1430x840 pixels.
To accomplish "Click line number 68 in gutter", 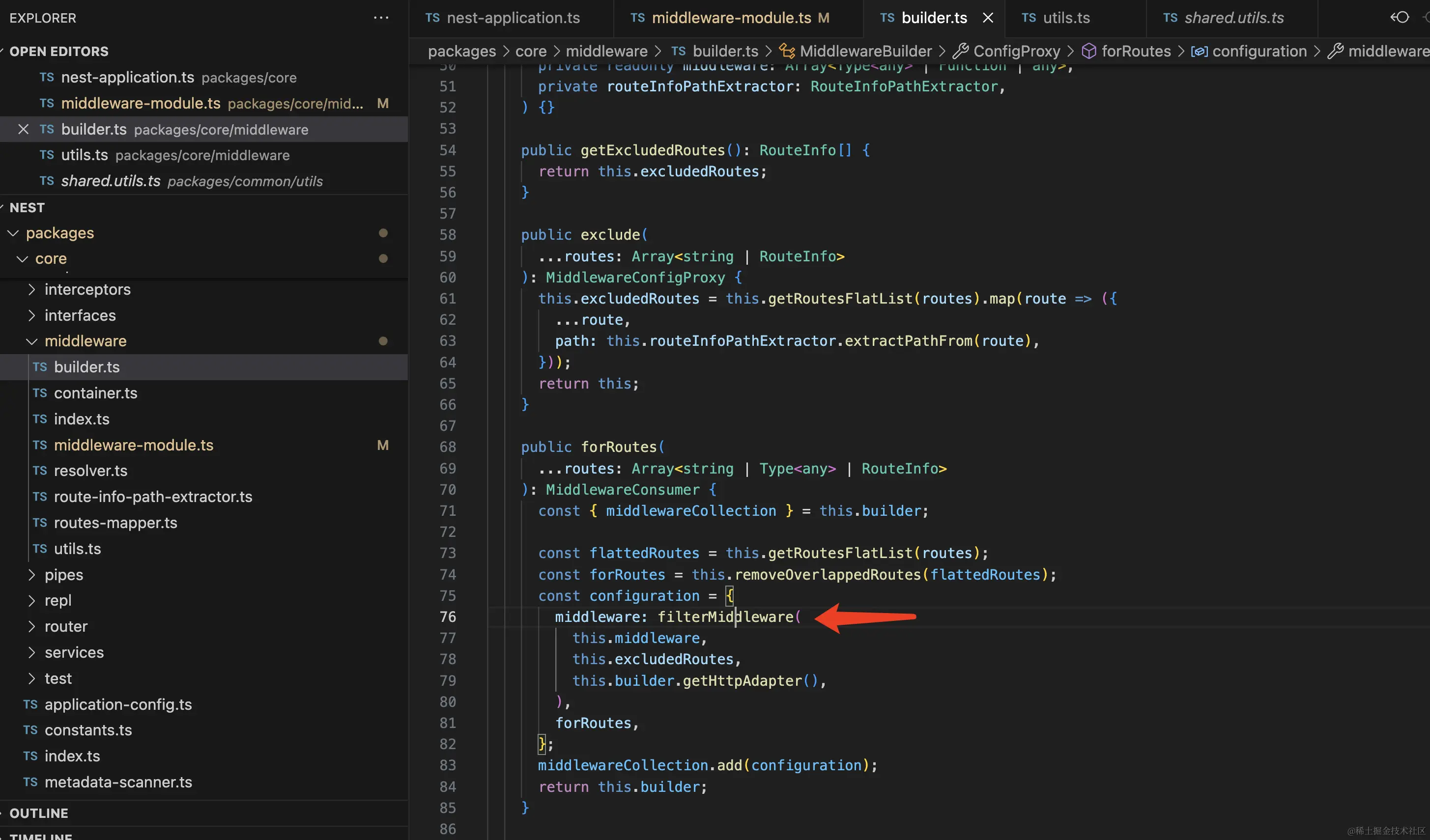I will click(x=448, y=447).
